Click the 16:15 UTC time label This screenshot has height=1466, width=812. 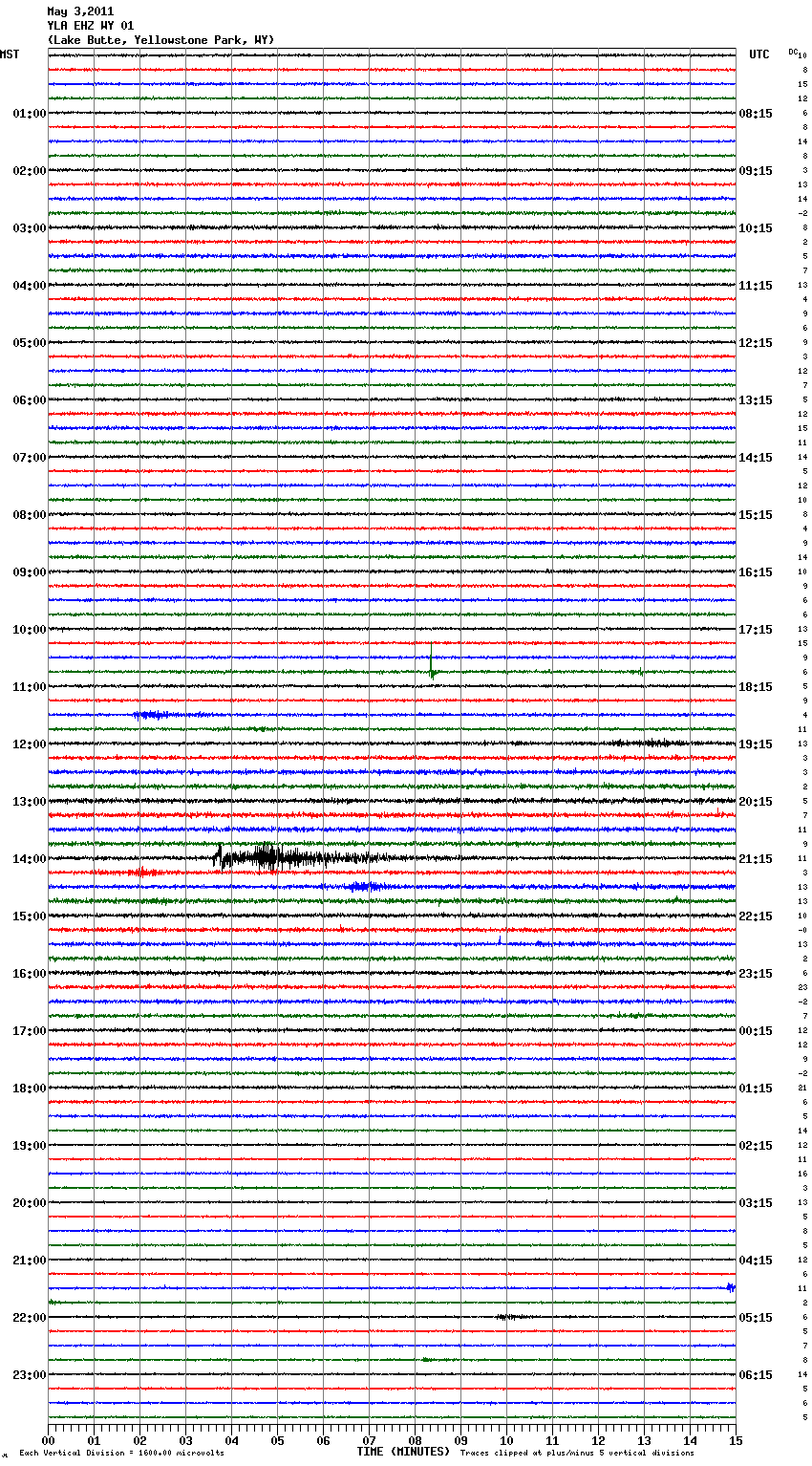[x=756, y=572]
